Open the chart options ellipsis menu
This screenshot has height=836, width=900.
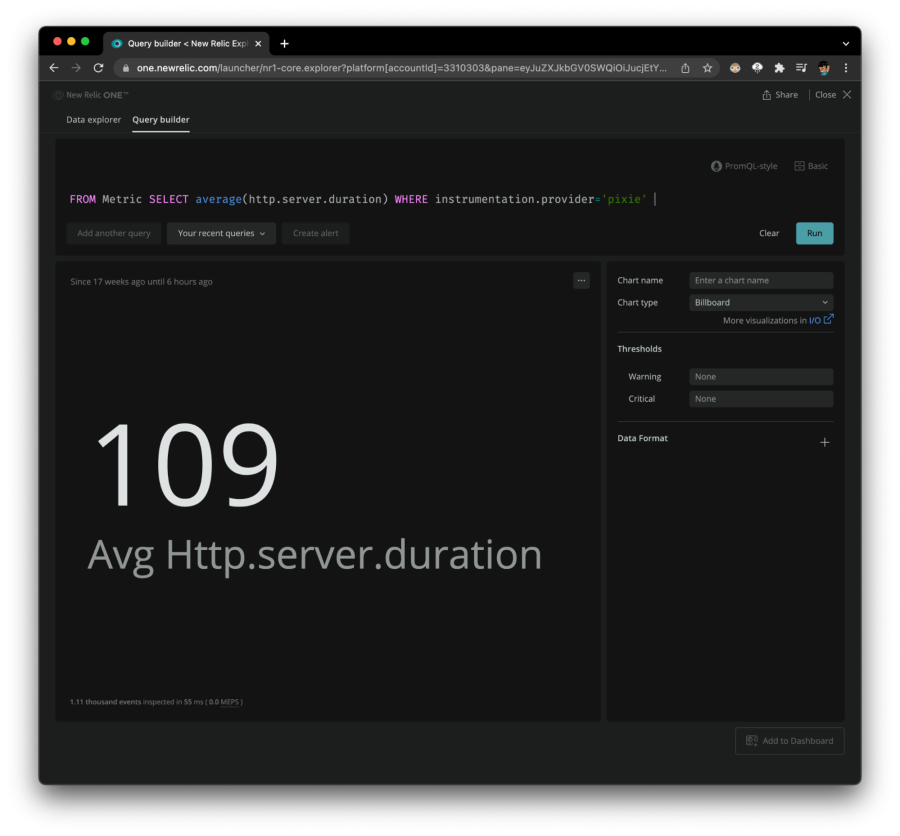point(581,281)
